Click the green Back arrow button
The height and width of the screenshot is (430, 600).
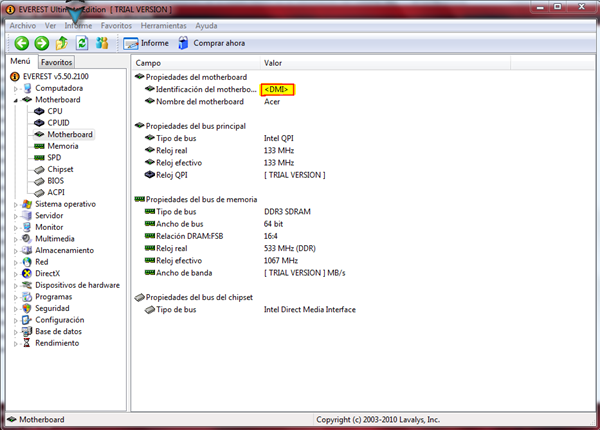pyautogui.click(x=21, y=43)
